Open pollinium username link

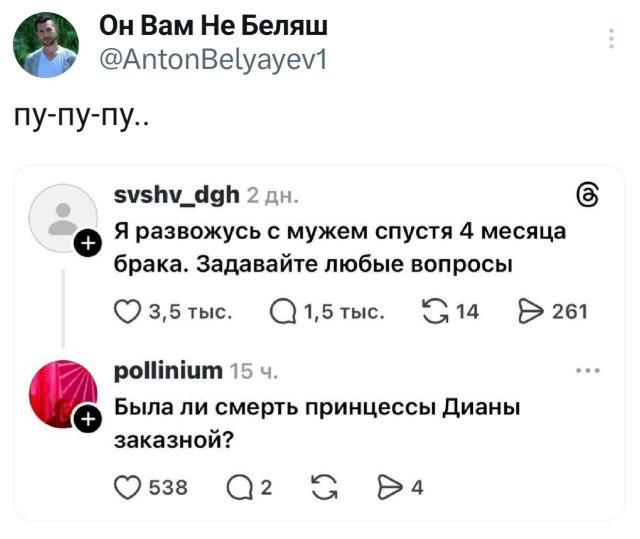(168, 372)
